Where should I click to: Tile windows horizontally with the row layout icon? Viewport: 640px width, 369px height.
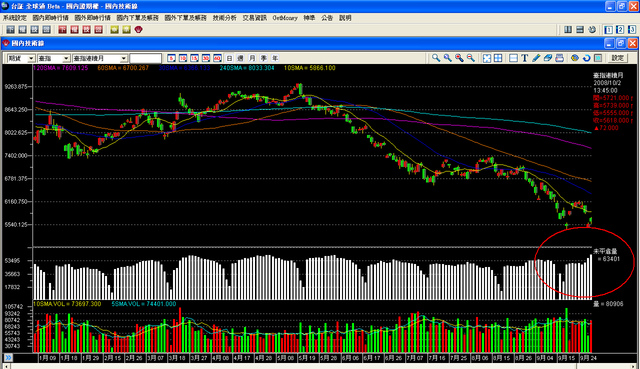[x=580, y=29]
